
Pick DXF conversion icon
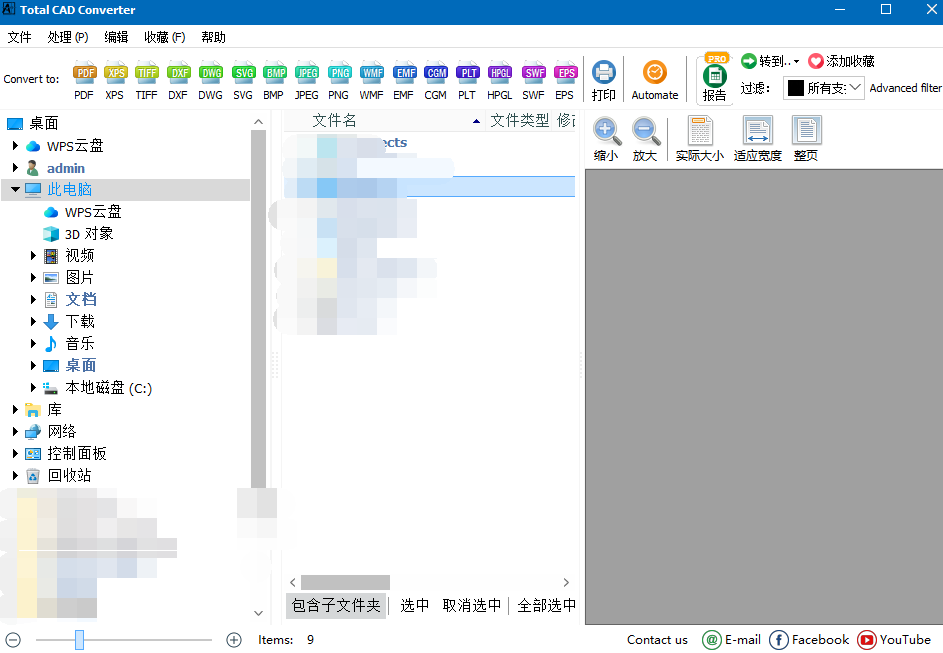pyautogui.click(x=178, y=80)
